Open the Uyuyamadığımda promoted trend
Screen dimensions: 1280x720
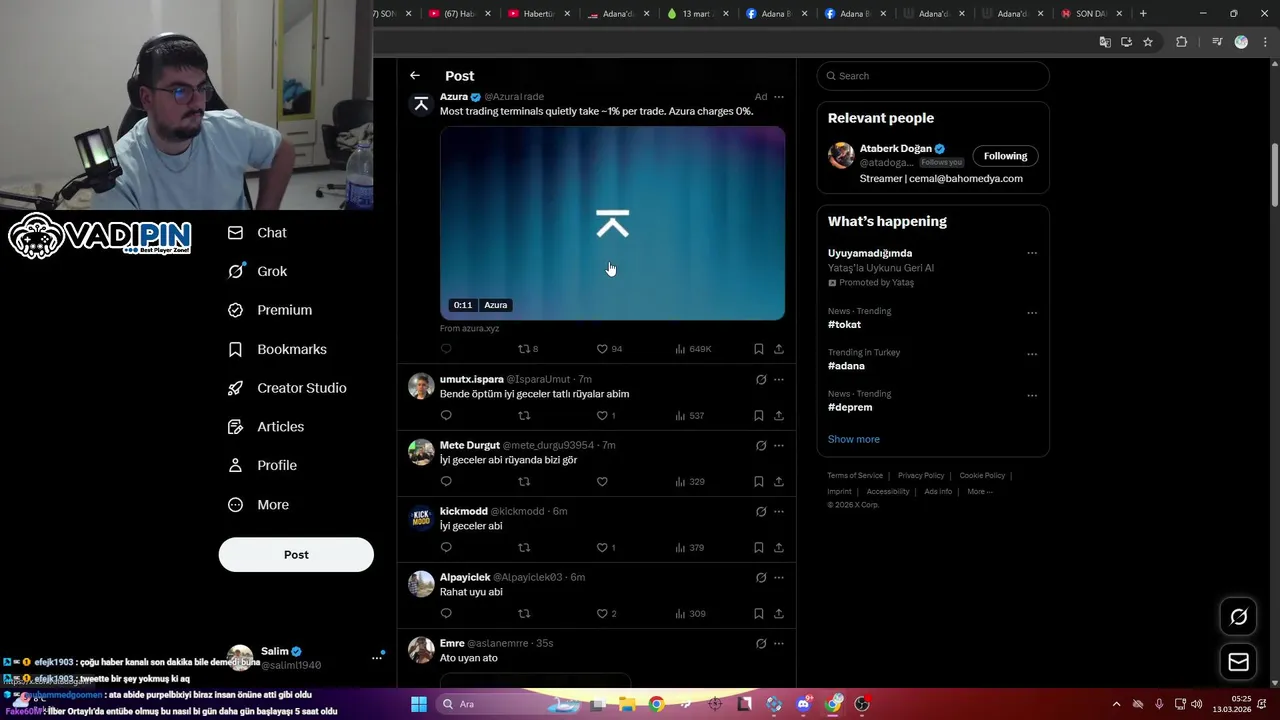pyautogui.click(x=870, y=253)
